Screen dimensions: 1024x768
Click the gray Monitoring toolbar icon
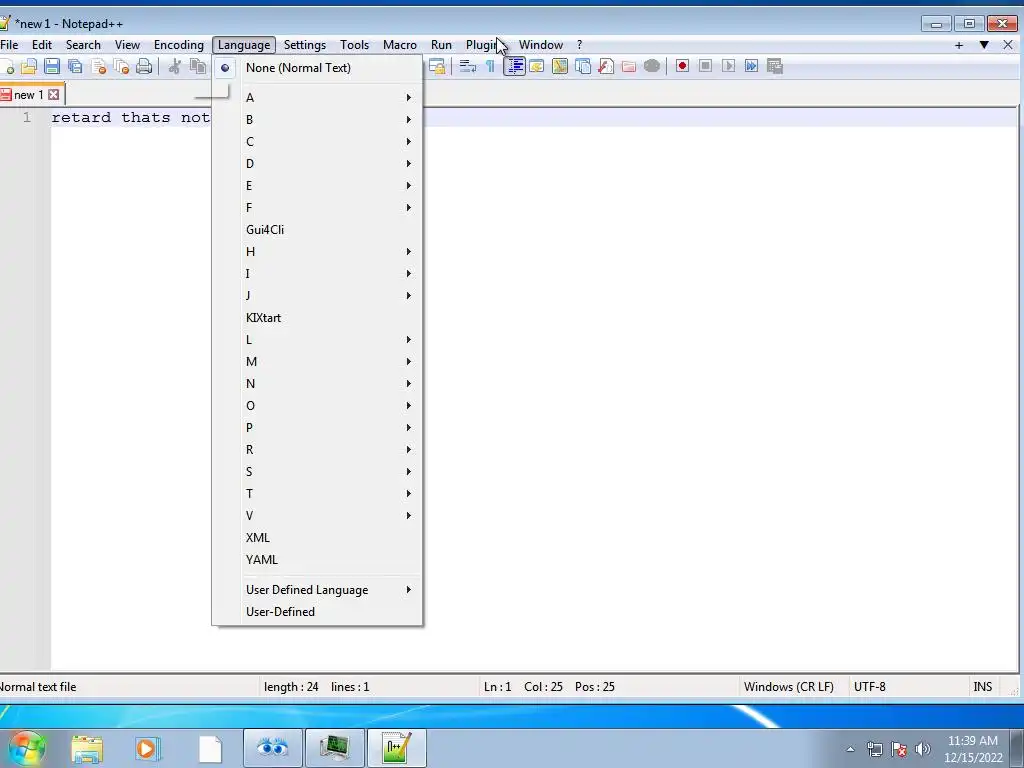pos(652,66)
